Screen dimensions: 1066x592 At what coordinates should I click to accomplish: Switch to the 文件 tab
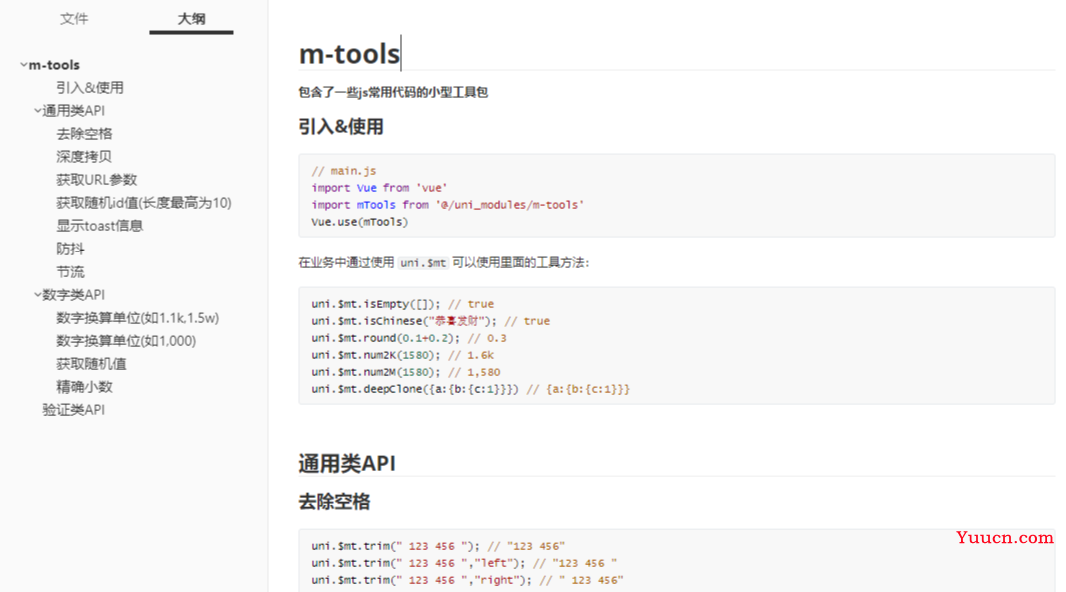pyautogui.click(x=74, y=19)
